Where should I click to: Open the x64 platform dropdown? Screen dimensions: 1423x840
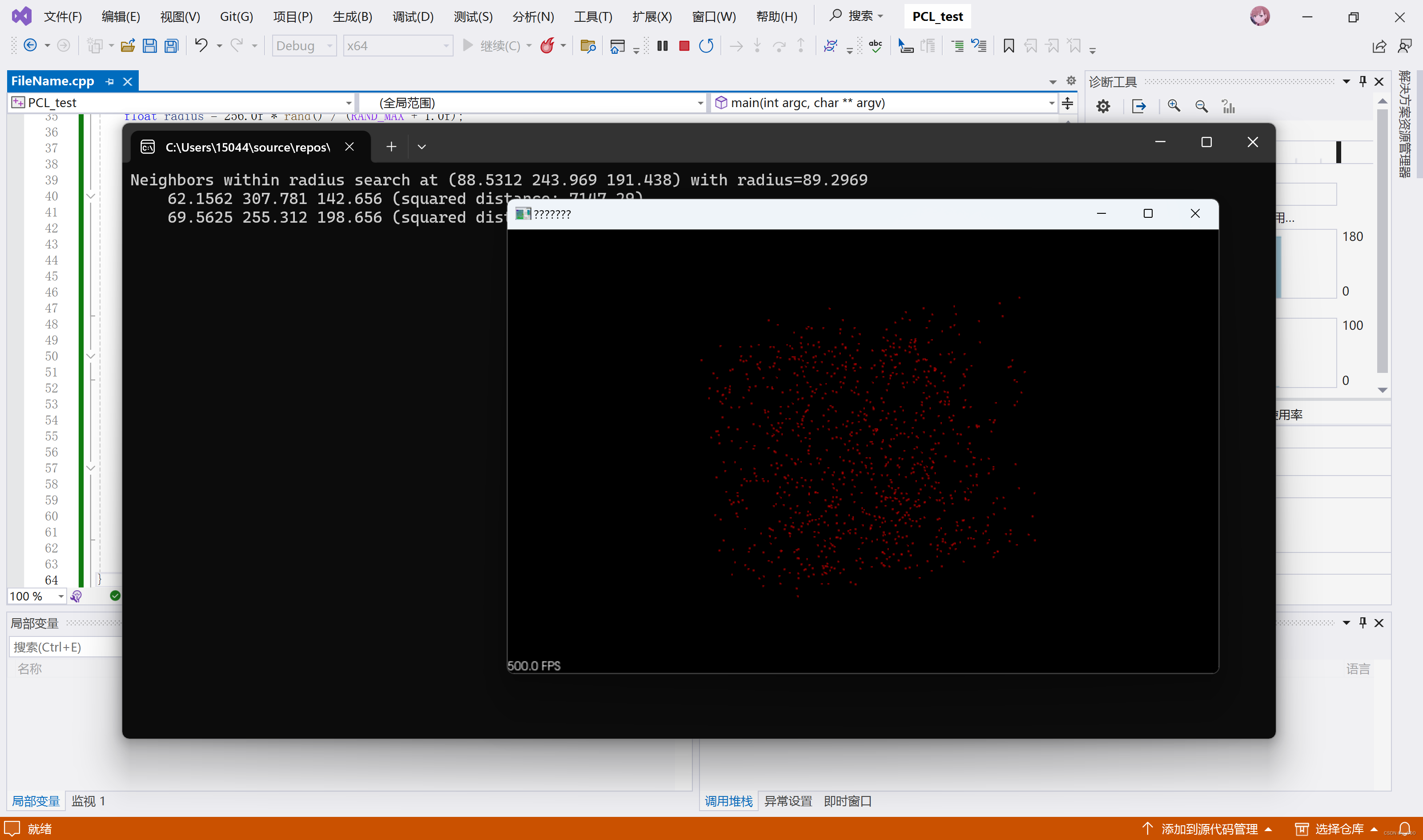(x=398, y=46)
